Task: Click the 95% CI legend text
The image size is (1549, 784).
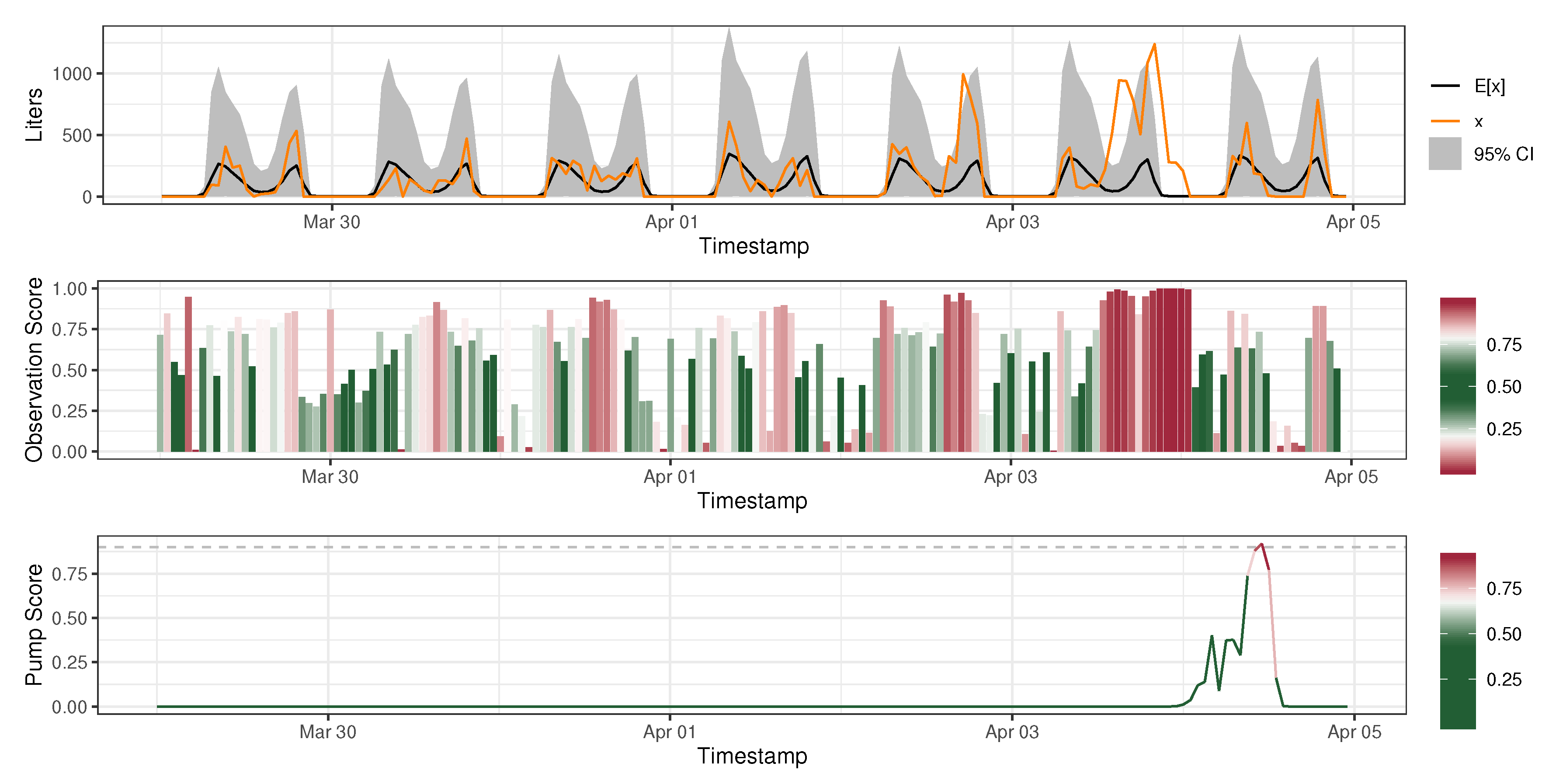Action: pos(1503,154)
